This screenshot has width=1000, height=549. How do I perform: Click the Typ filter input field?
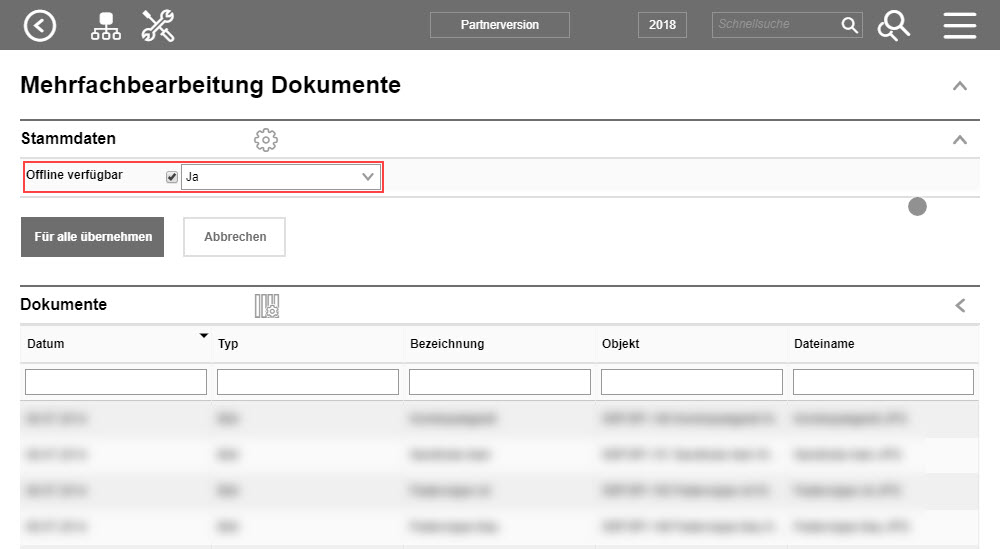[308, 382]
